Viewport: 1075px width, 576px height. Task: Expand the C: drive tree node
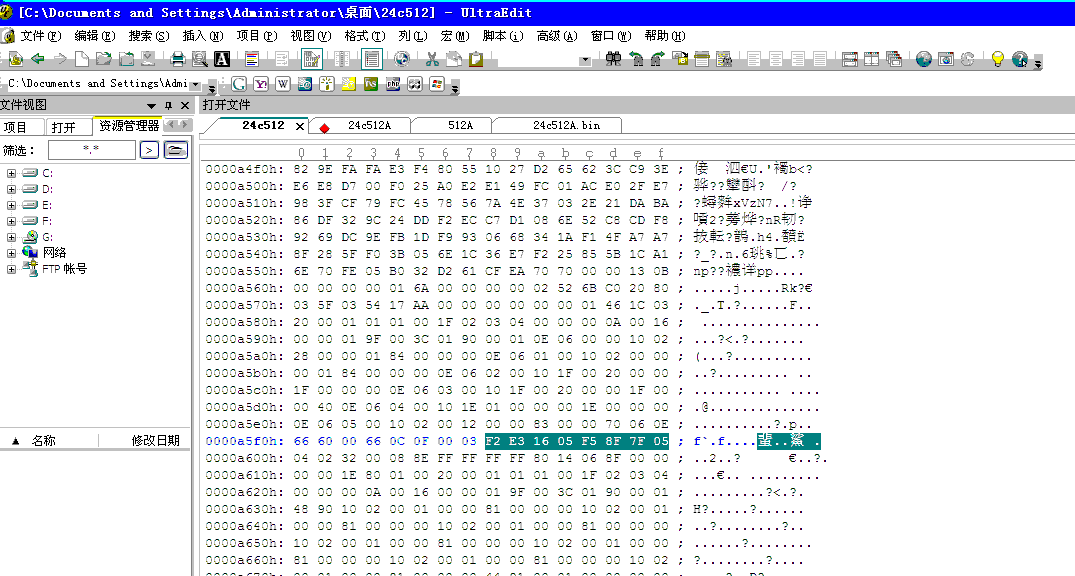pos(12,173)
